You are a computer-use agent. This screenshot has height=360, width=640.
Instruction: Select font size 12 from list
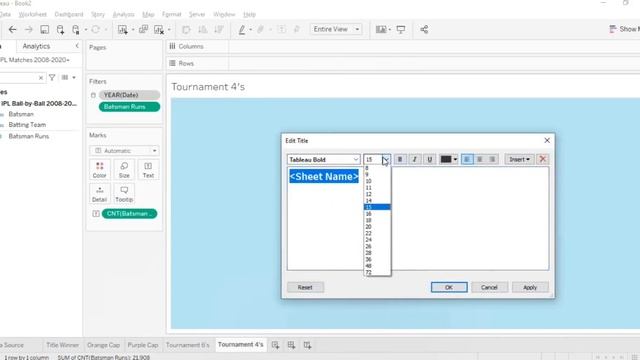[x=369, y=194]
